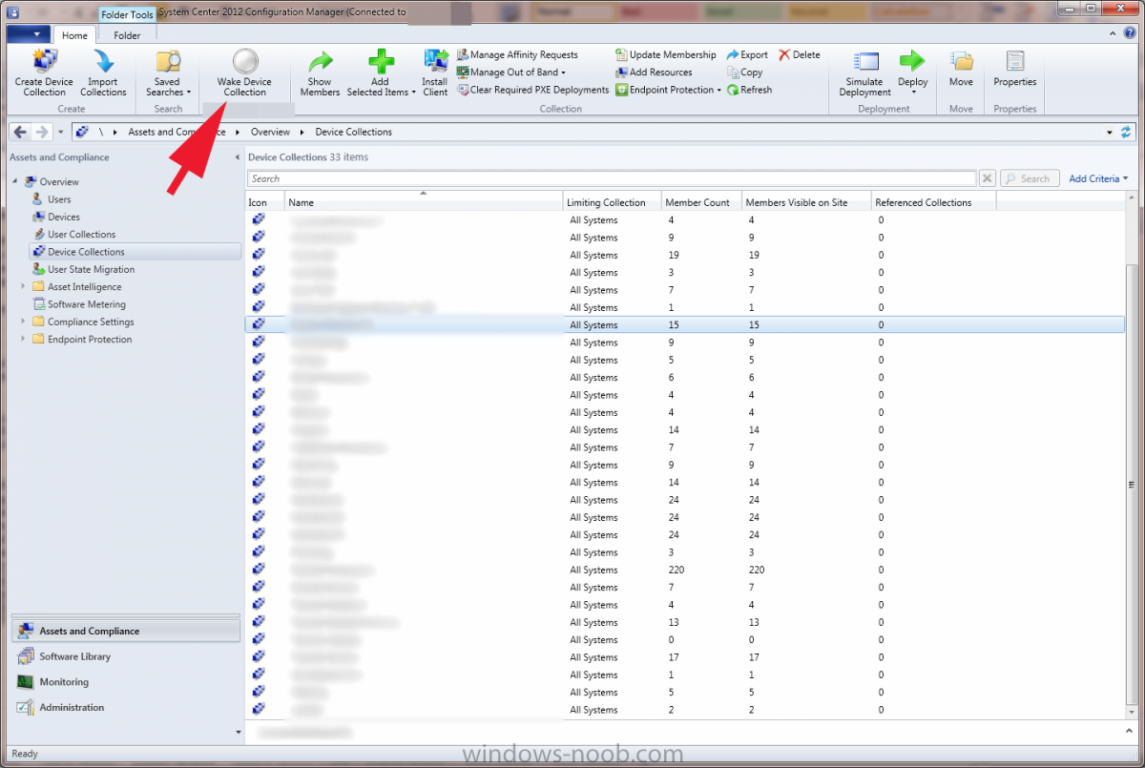Screen dimensions: 1145x768
Task: Open Manage Out of Band menu
Action: click(511, 72)
